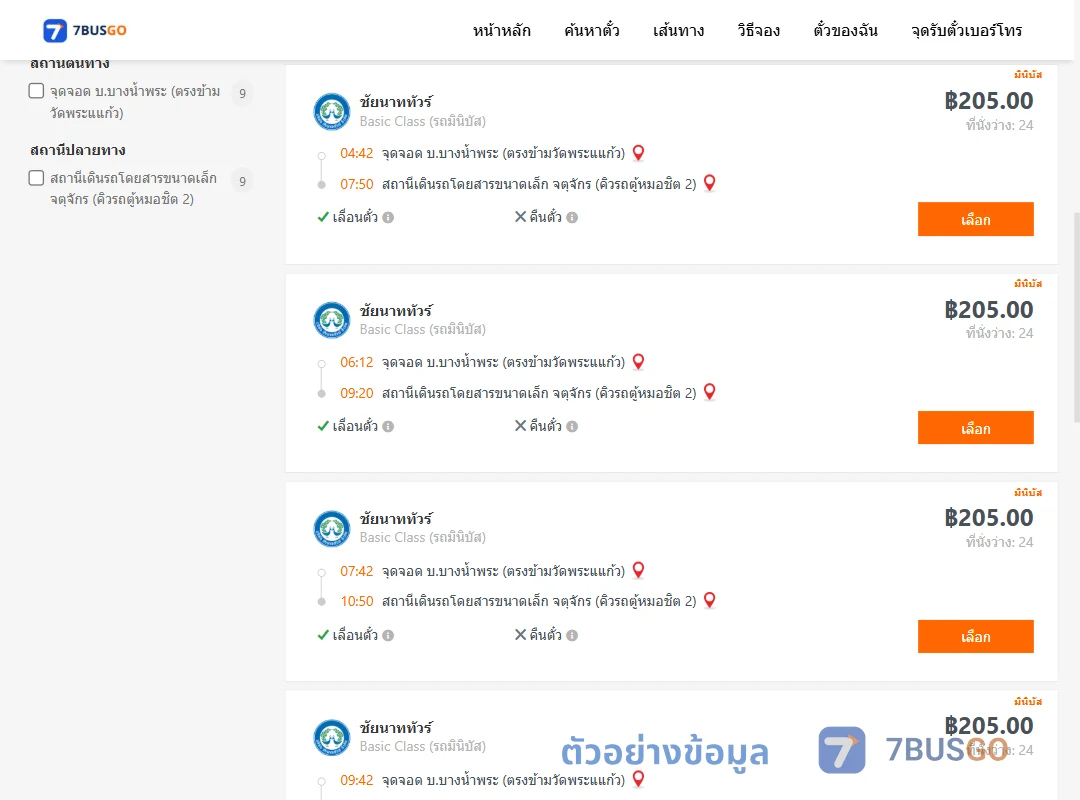The image size is (1080, 800).
Task: Click green checkmark beside เลื่อนตั๋ว on 04:42 trip
Action: coord(322,217)
